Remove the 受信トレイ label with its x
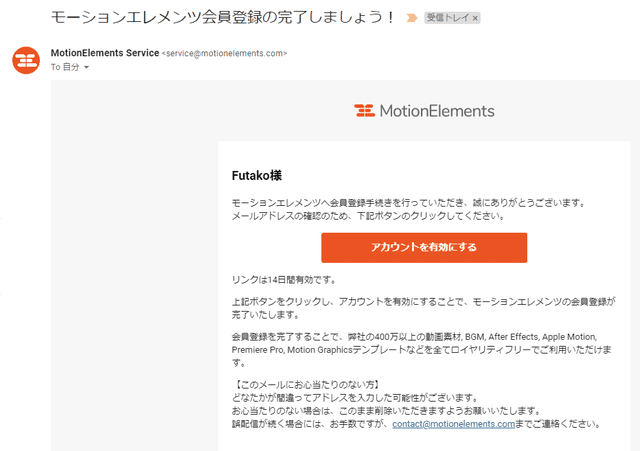This screenshot has width=640, height=451. pos(475,18)
